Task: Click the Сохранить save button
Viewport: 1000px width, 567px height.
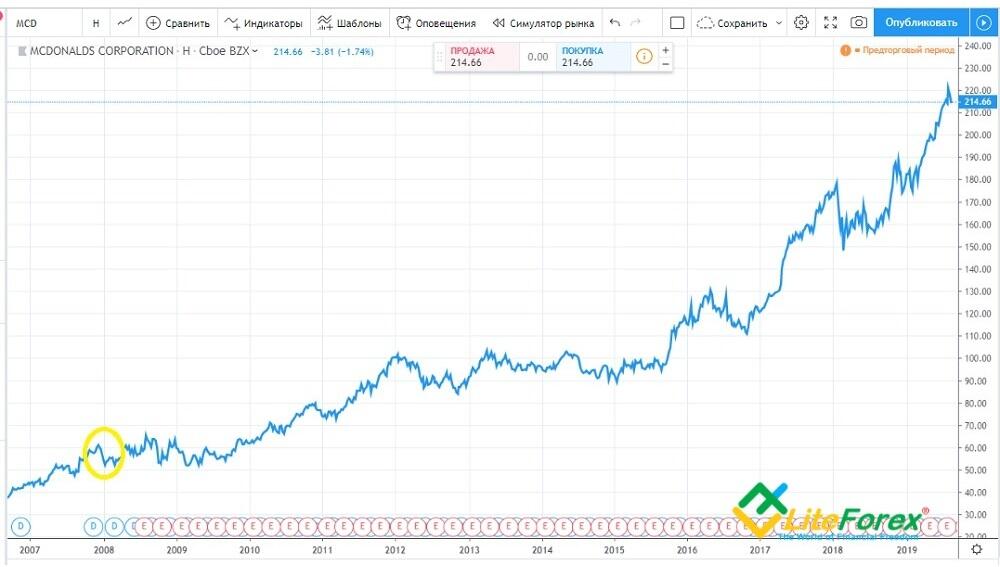Action: click(x=733, y=23)
